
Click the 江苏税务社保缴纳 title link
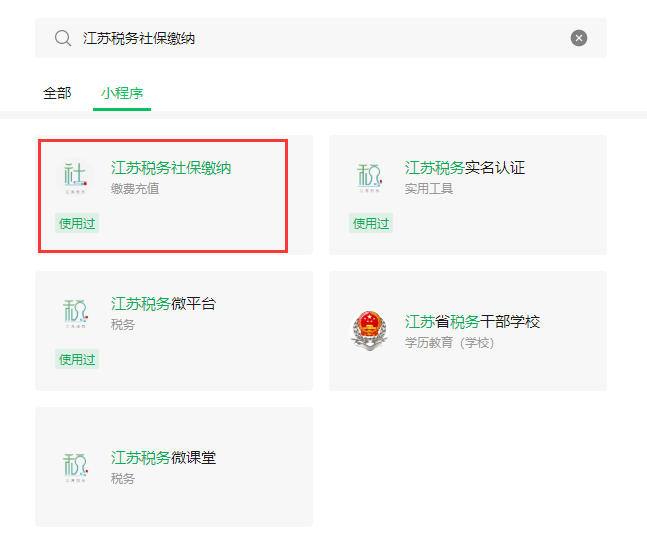[171, 168]
